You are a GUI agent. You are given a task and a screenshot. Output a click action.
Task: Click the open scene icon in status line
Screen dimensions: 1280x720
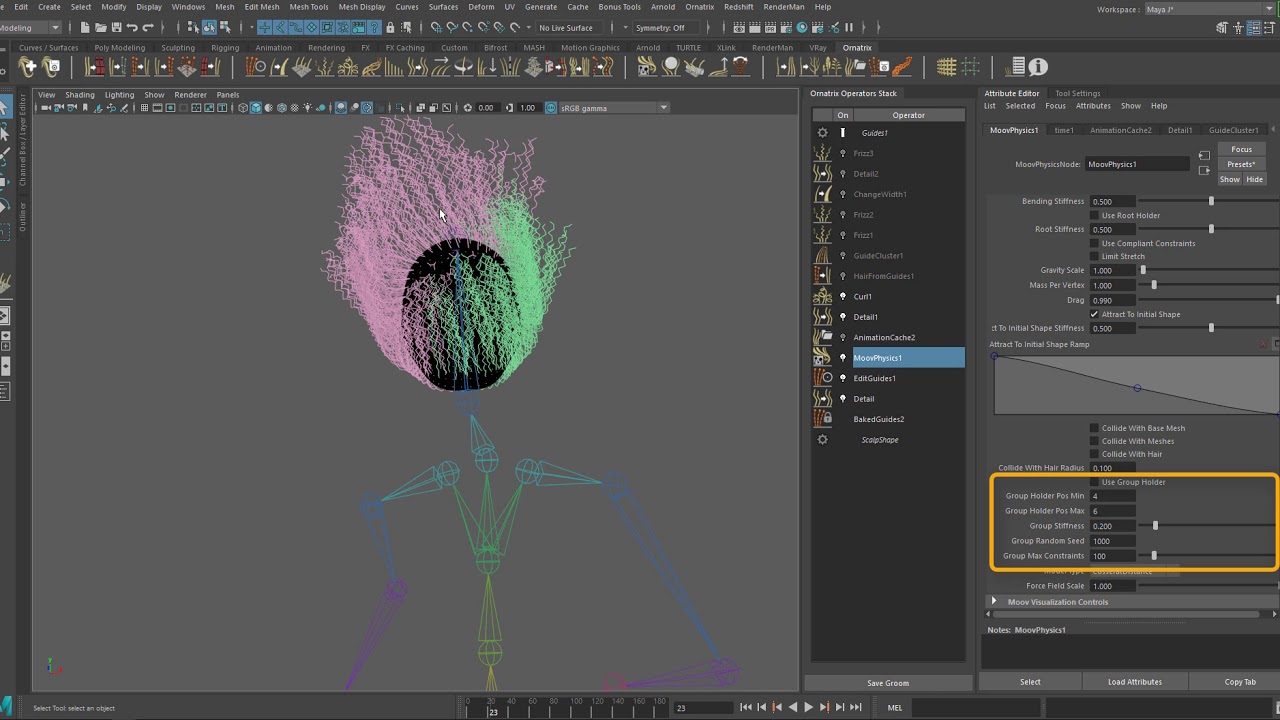coord(101,28)
